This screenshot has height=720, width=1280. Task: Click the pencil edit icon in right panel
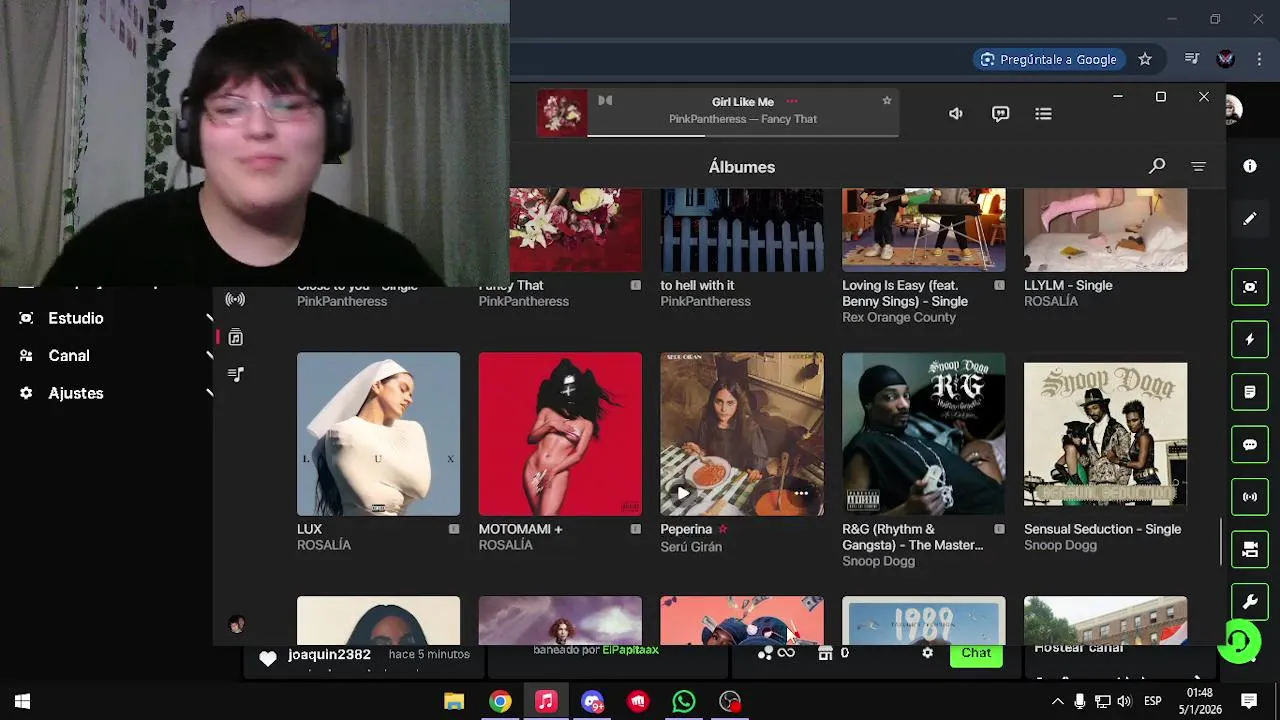1250,219
